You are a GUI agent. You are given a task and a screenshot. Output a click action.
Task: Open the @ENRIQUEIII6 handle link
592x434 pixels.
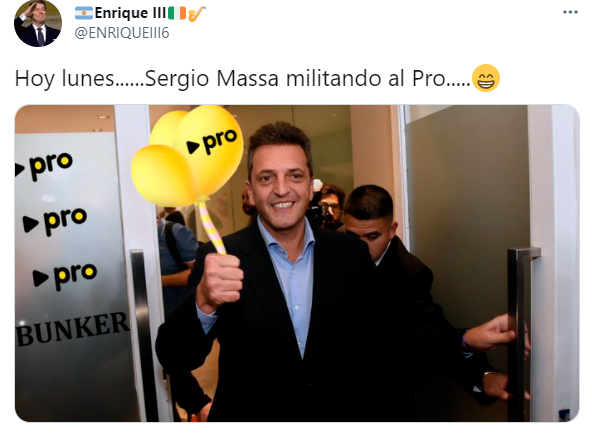pos(122,33)
